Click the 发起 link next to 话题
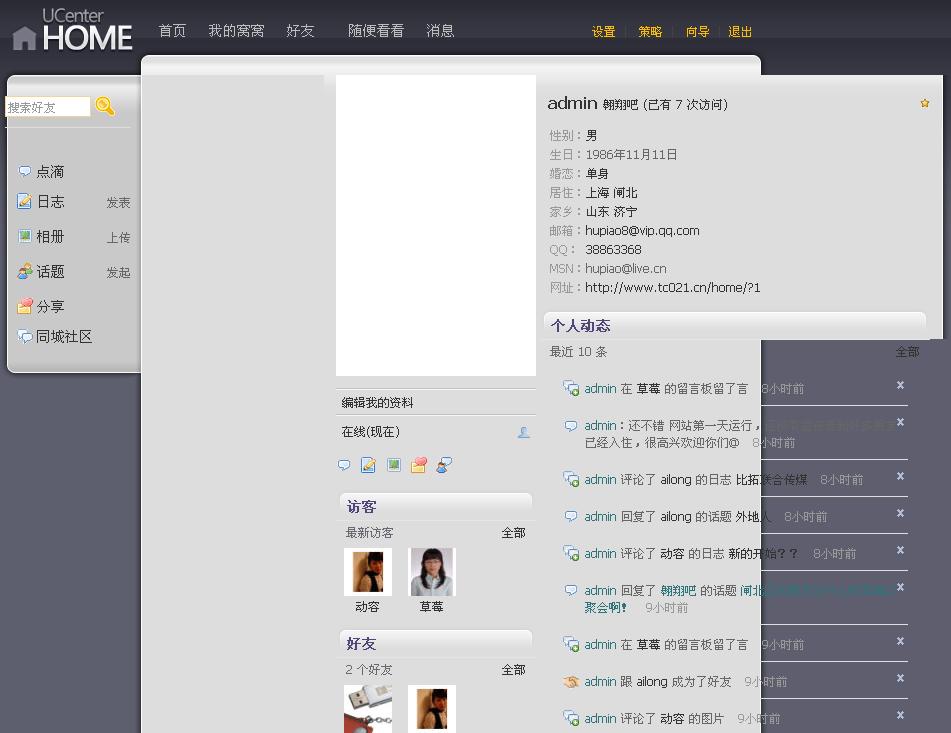Viewport: 951px width, 733px height. [x=118, y=273]
